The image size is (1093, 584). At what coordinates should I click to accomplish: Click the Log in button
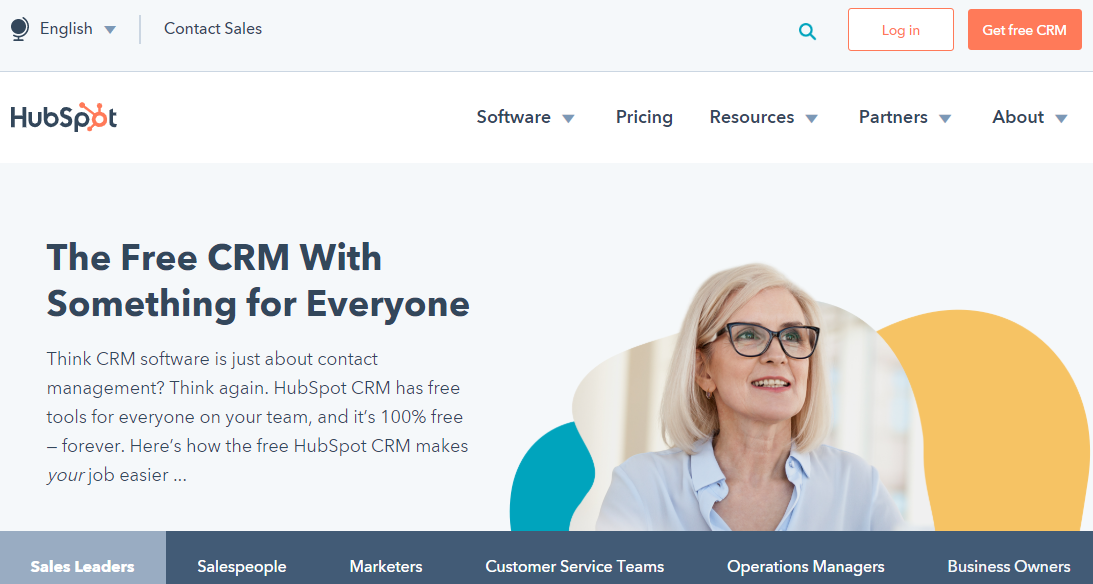[901, 30]
